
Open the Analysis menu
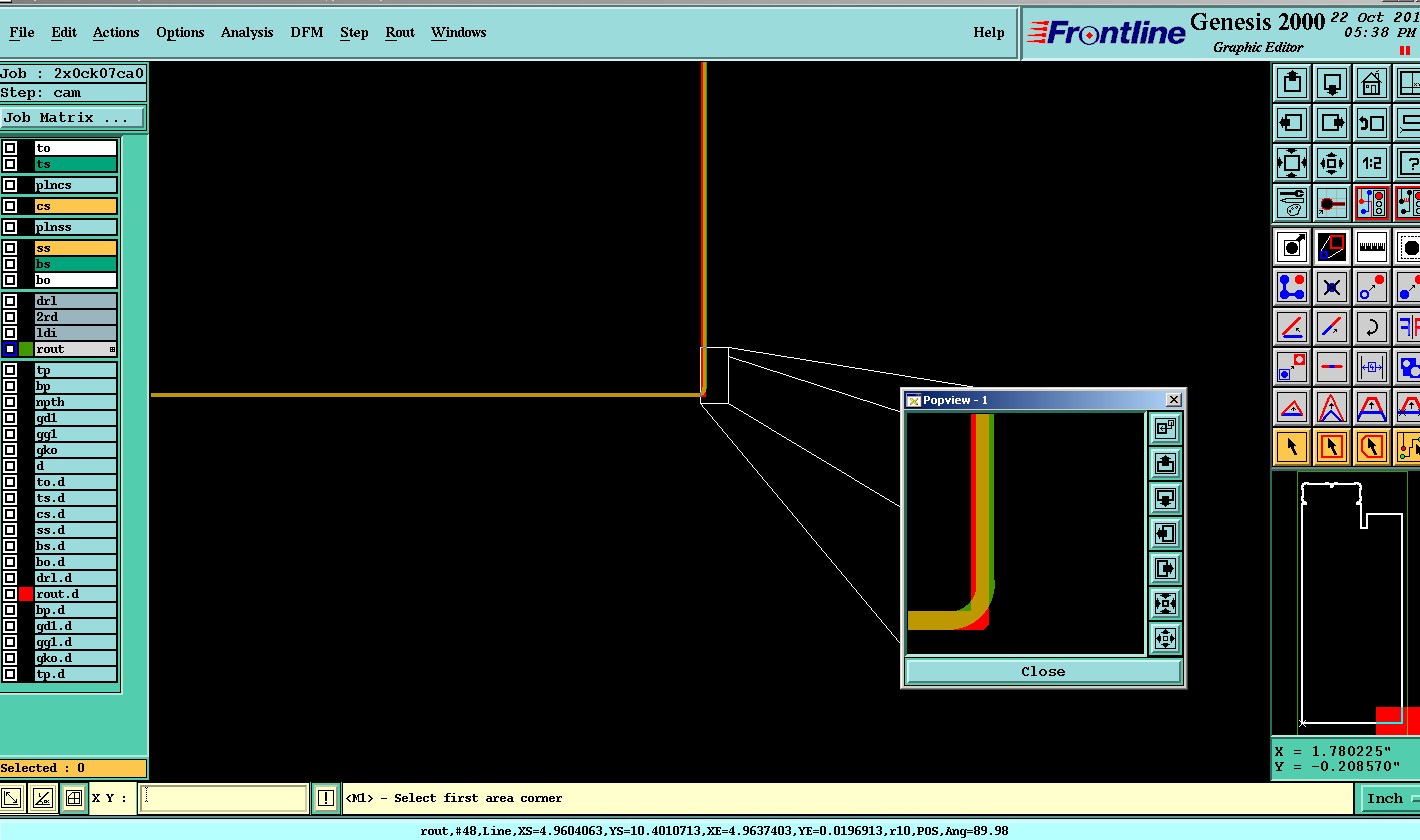coord(247,32)
